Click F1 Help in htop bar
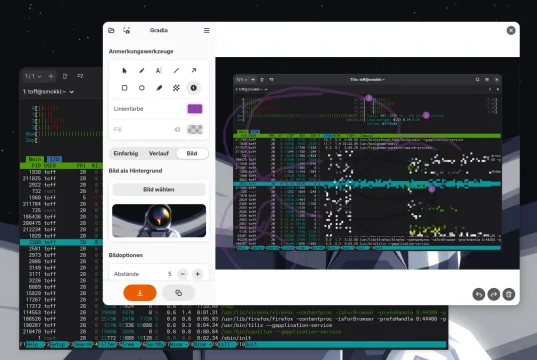 32,344
